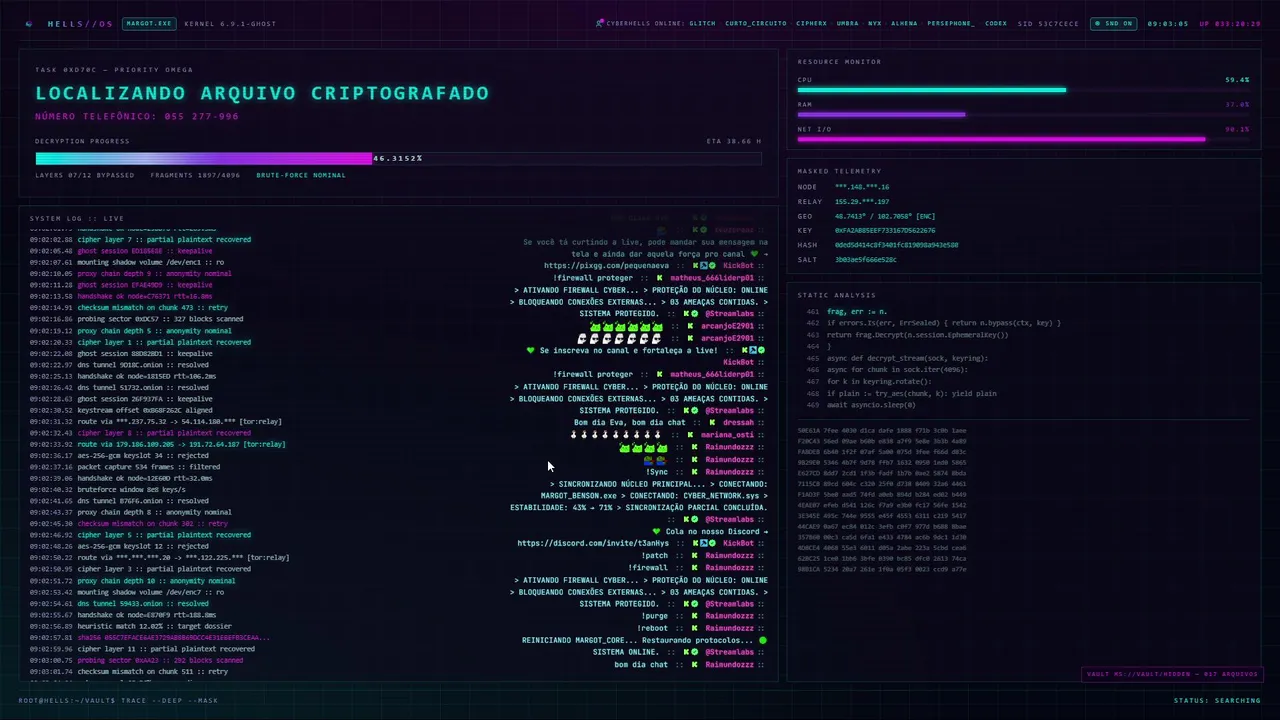1280x720 pixels.
Task: Open the VAULT MS://VAULT/HIDDEN badge
Action: (x=1172, y=674)
